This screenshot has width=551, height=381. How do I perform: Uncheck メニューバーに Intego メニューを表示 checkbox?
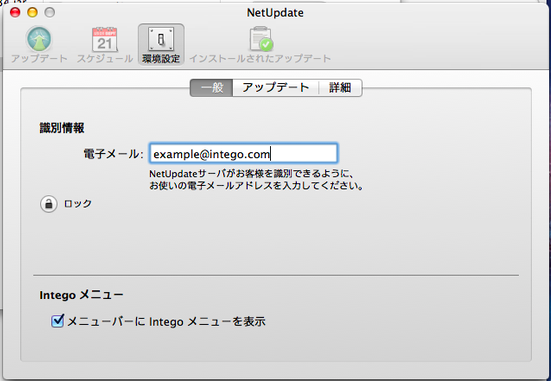coord(57,321)
